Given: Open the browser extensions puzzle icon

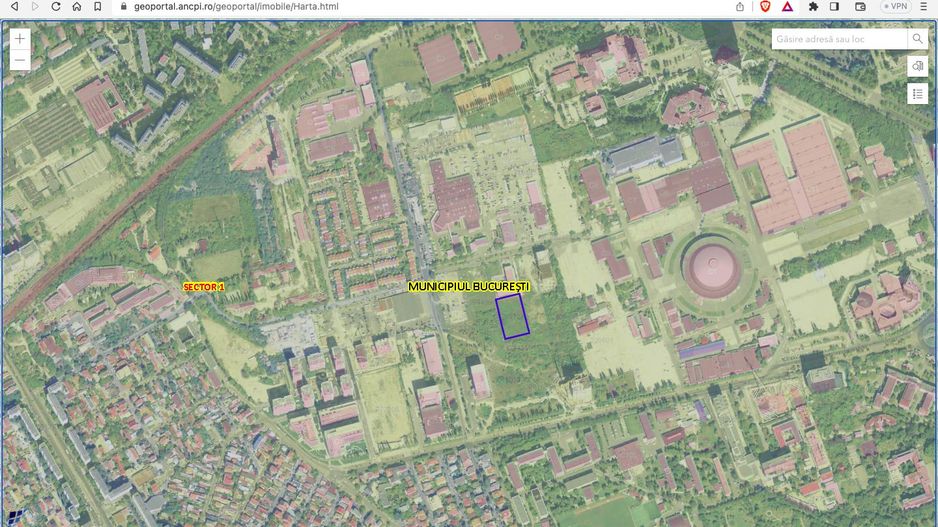Looking at the screenshot, I should [x=813, y=6].
